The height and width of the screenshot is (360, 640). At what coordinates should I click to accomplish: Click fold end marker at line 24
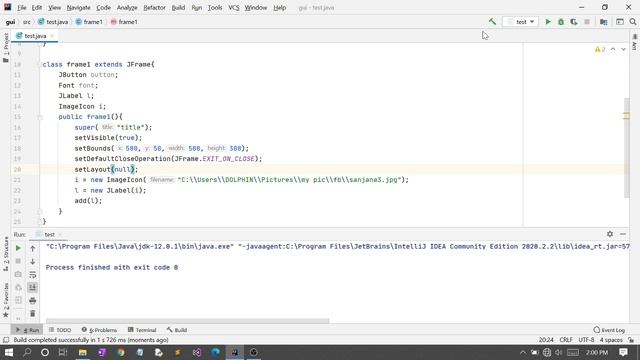pos(40,211)
